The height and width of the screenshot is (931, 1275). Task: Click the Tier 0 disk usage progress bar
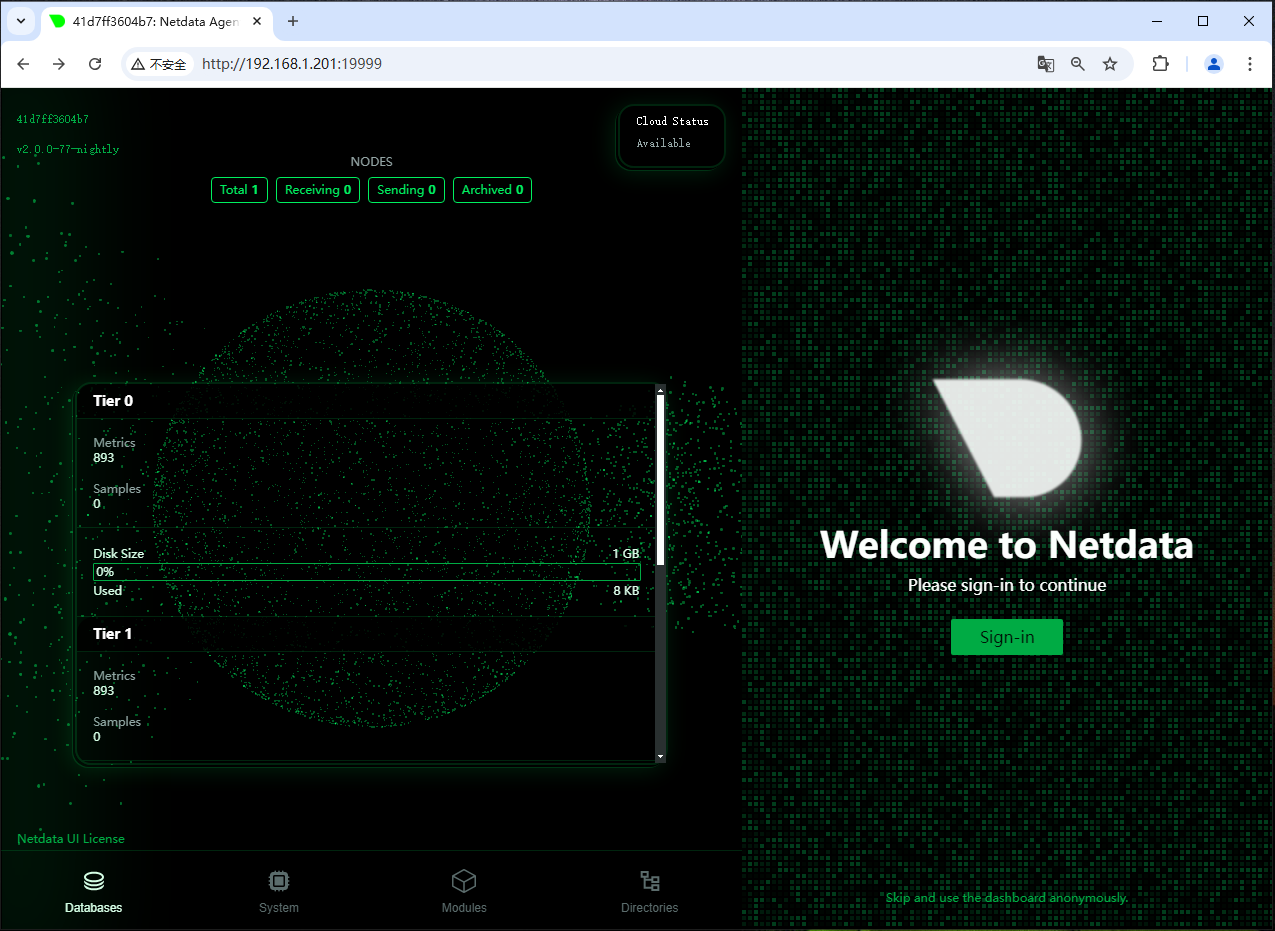(367, 572)
